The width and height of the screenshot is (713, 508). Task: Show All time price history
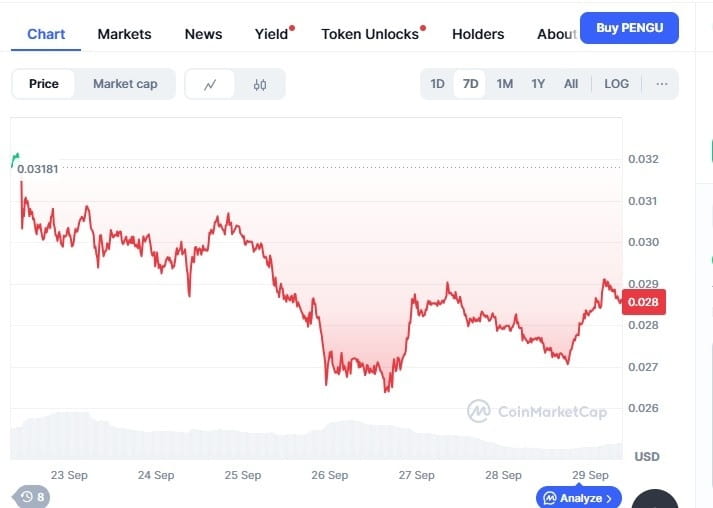[x=571, y=84]
